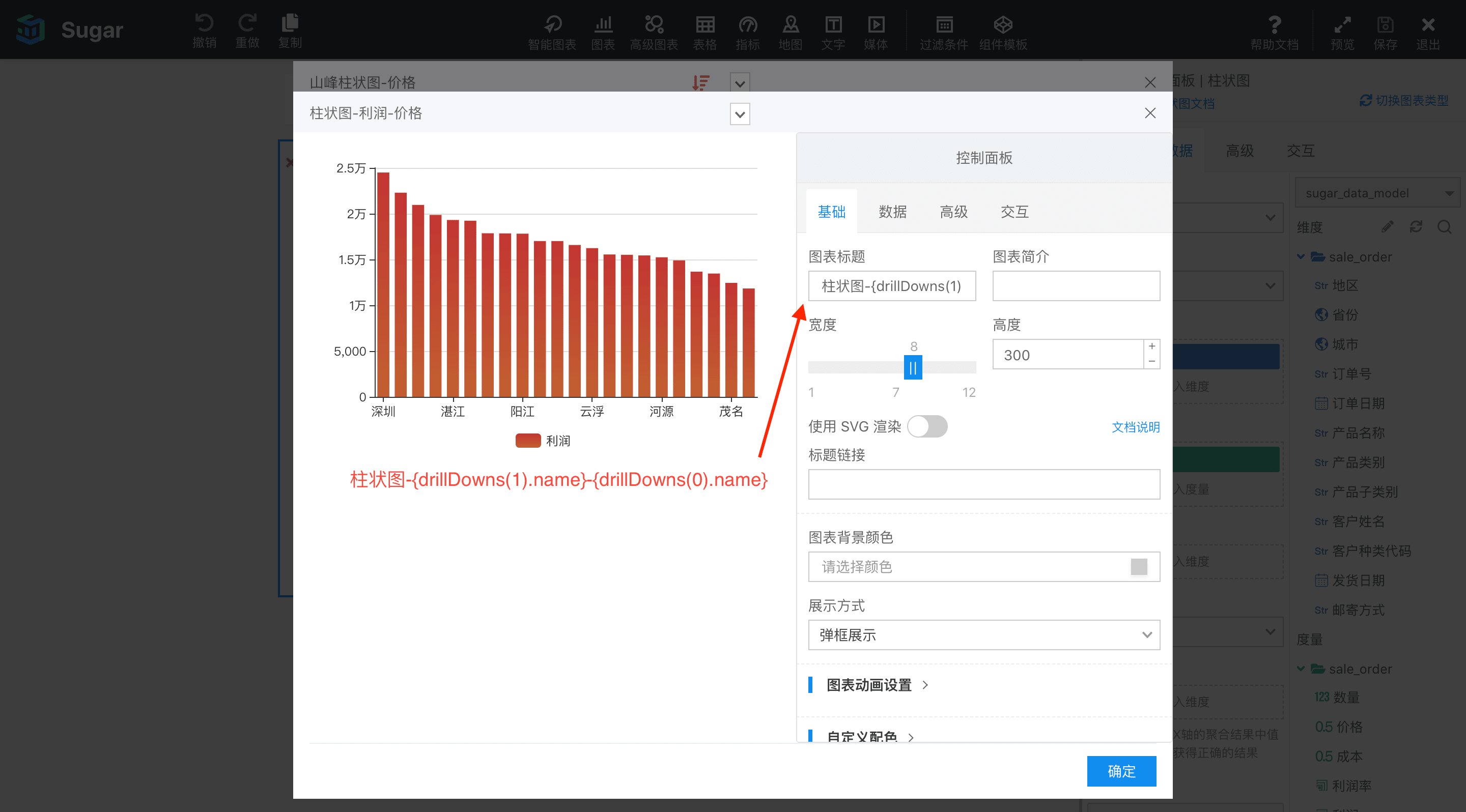The image size is (1466, 812).
Task: Open the component template (组件模板) icon
Action: pyautogui.click(x=1003, y=24)
